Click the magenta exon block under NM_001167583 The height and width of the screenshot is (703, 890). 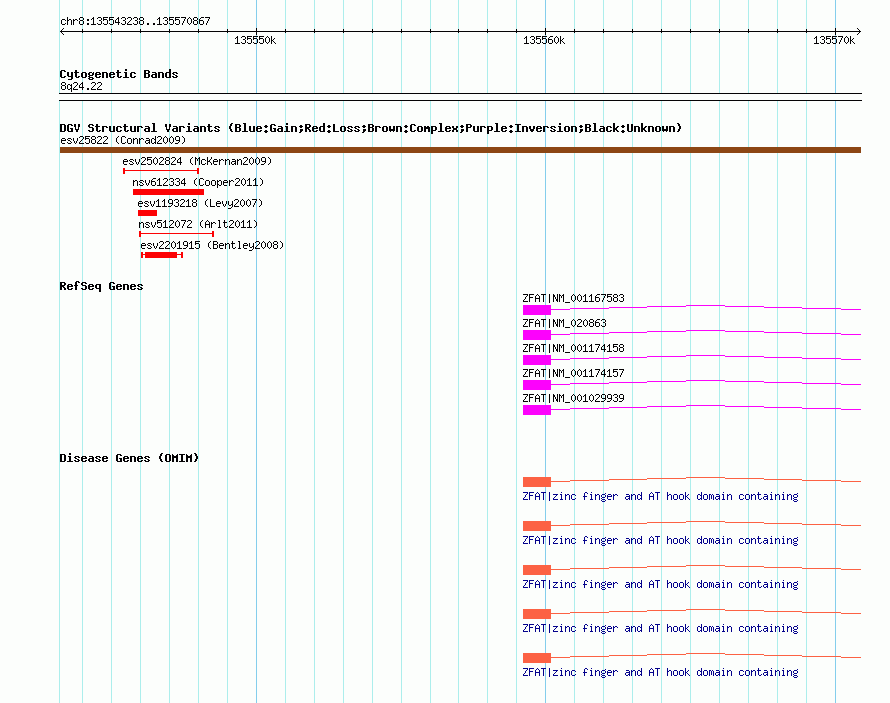[536, 310]
